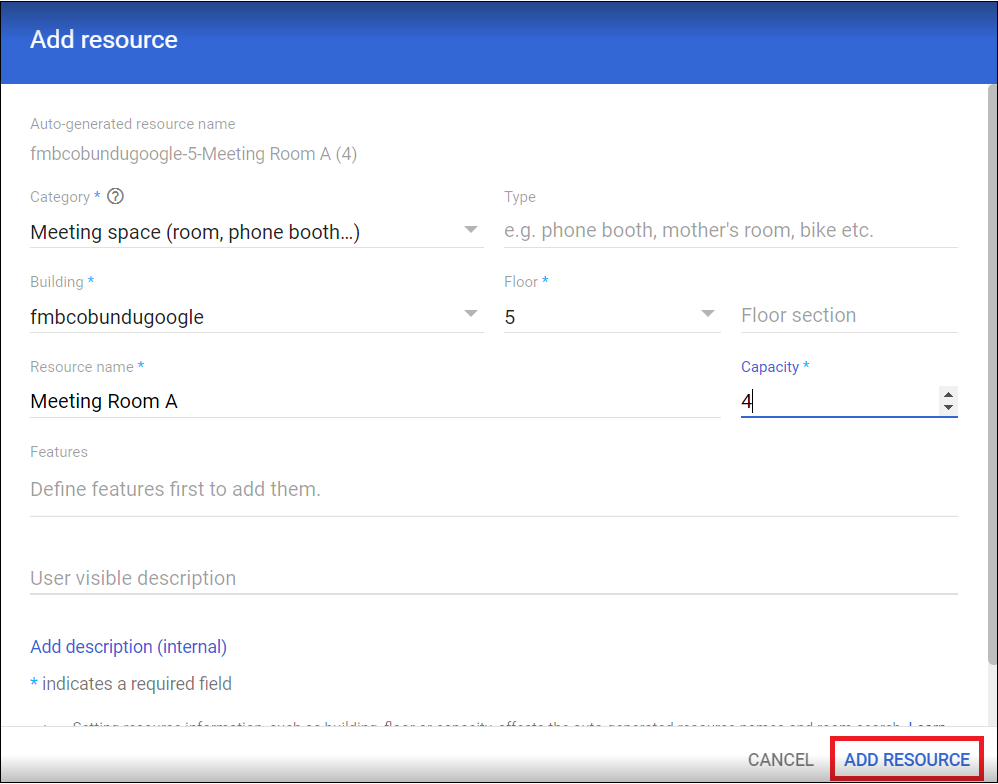This screenshot has height=784, width=998.
Task: Increase capacity with the up stepper arrow
Action: coord(948,395)
